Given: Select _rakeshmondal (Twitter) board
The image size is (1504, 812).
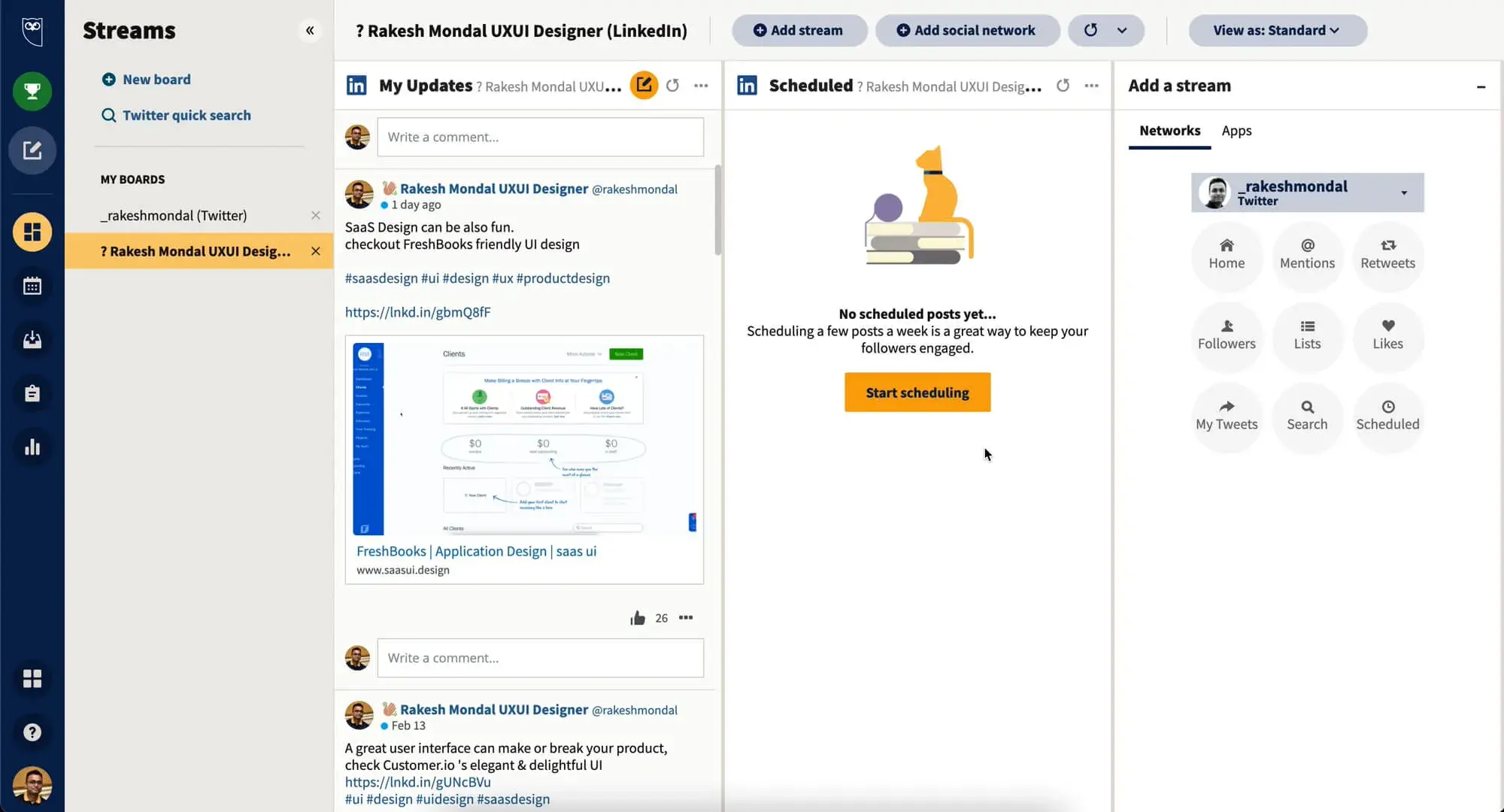Looking at the screenshot, I should pos(174,216).
